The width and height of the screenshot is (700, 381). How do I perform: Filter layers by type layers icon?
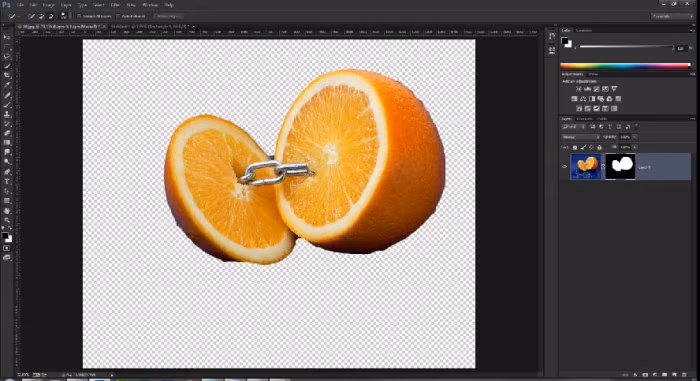pos(610,127)
